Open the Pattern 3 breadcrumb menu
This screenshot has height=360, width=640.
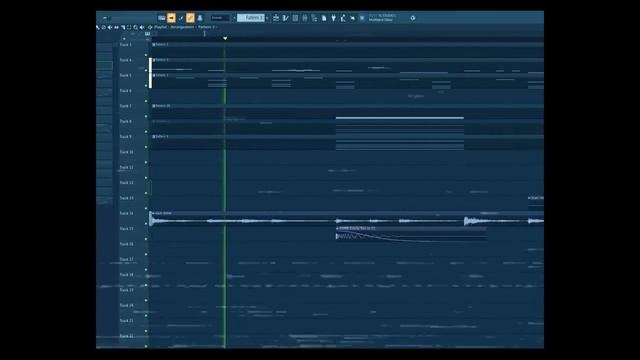click(206, 27)
